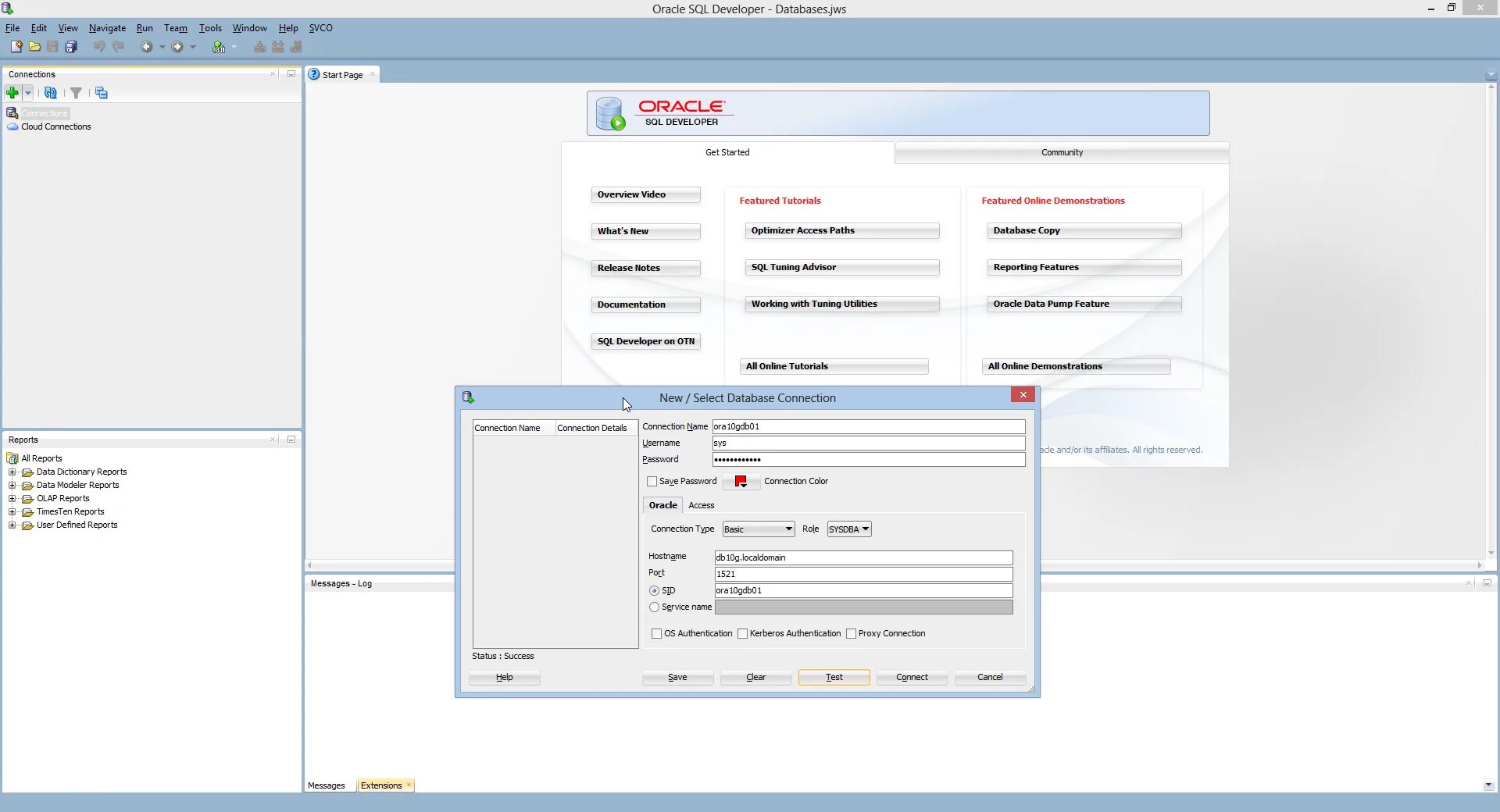
Task: Click the Connections database tree icon
Action: tap(12, 113)
